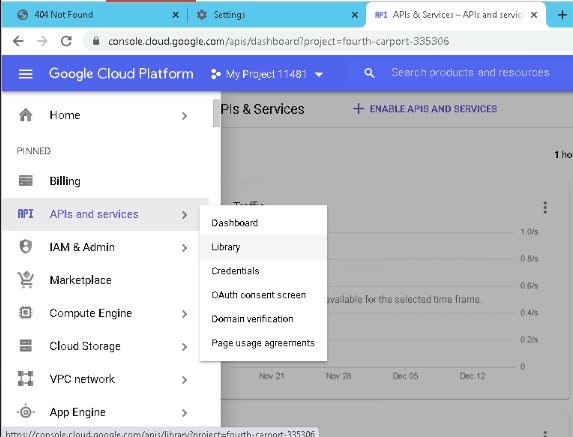Select Page usage agreements entry
The height and width of the screenshot is (437, 573).
tap(263, 343)
